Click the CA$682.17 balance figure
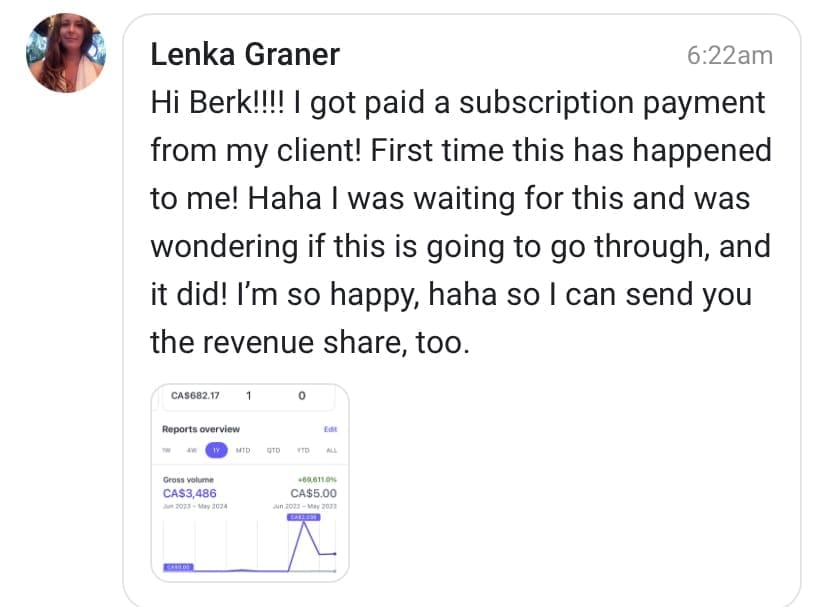828x607 pixels. coord(195,396)
